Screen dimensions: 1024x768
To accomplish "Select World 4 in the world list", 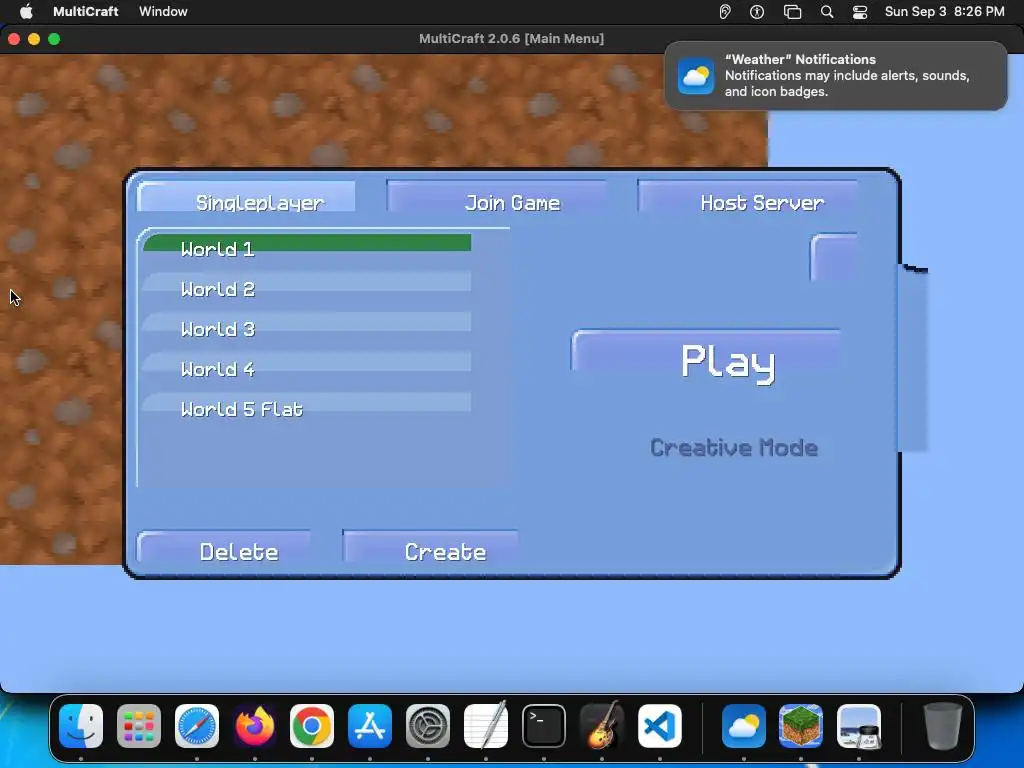I will coord(307,364).
